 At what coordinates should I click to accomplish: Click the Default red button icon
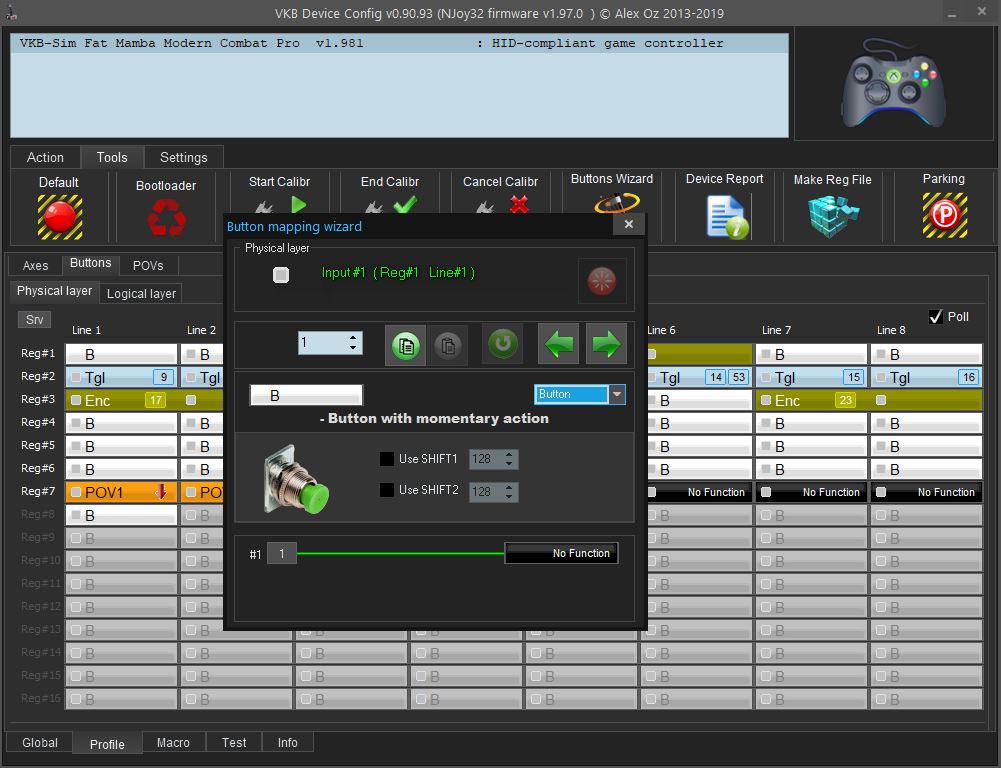pyautogui.click(x=59, y=217)
